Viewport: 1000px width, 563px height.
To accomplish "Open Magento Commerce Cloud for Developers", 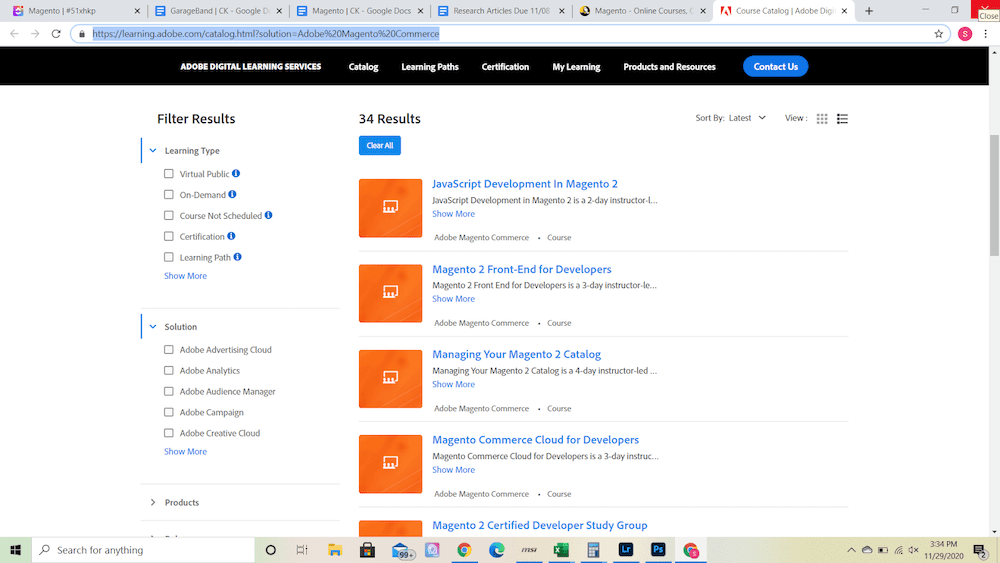I will (x=535, y=439).
